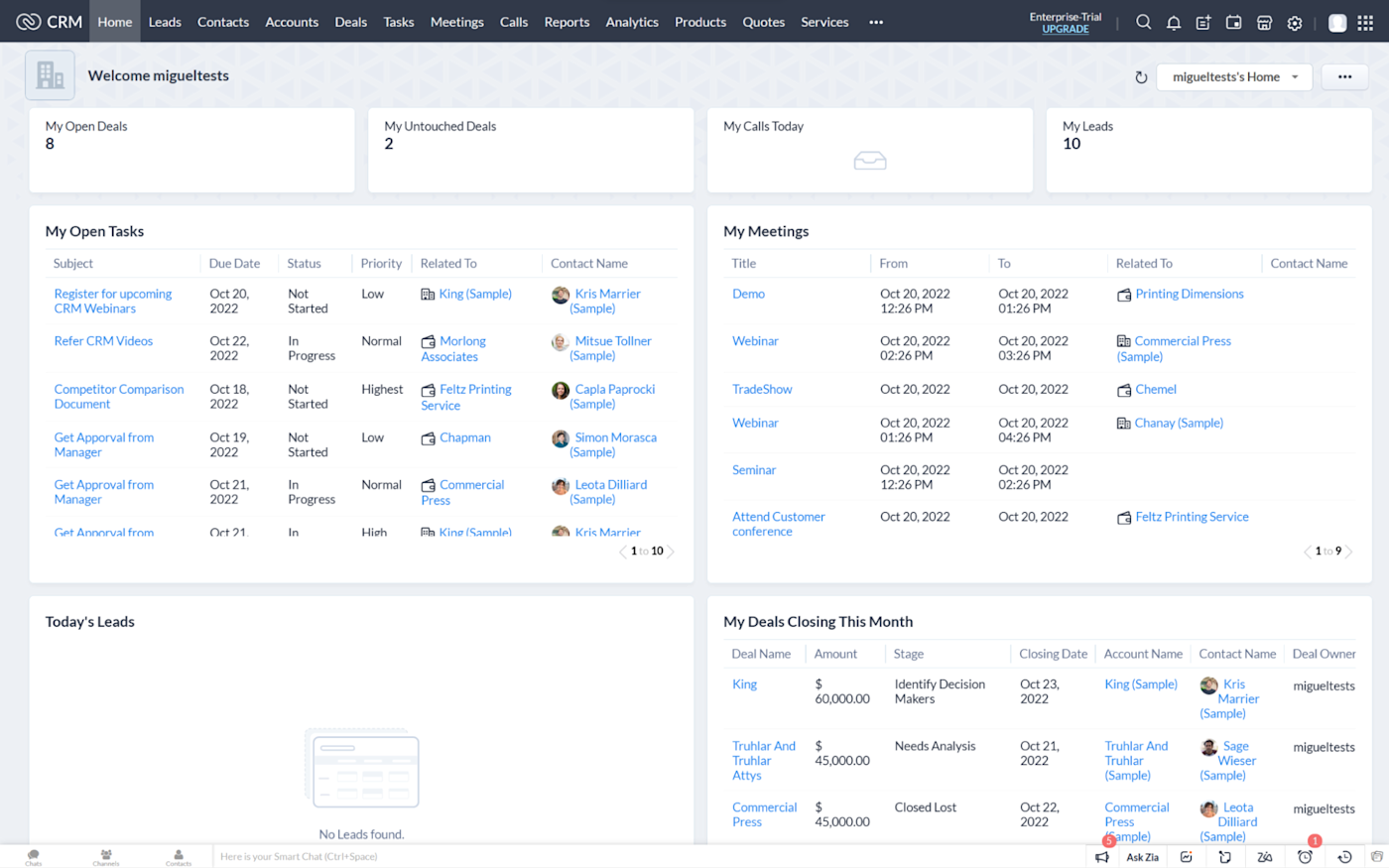Viewport: 1389px width, 868px height.
Task: Click the CRM logo in the header
Action: click(50, 22)
